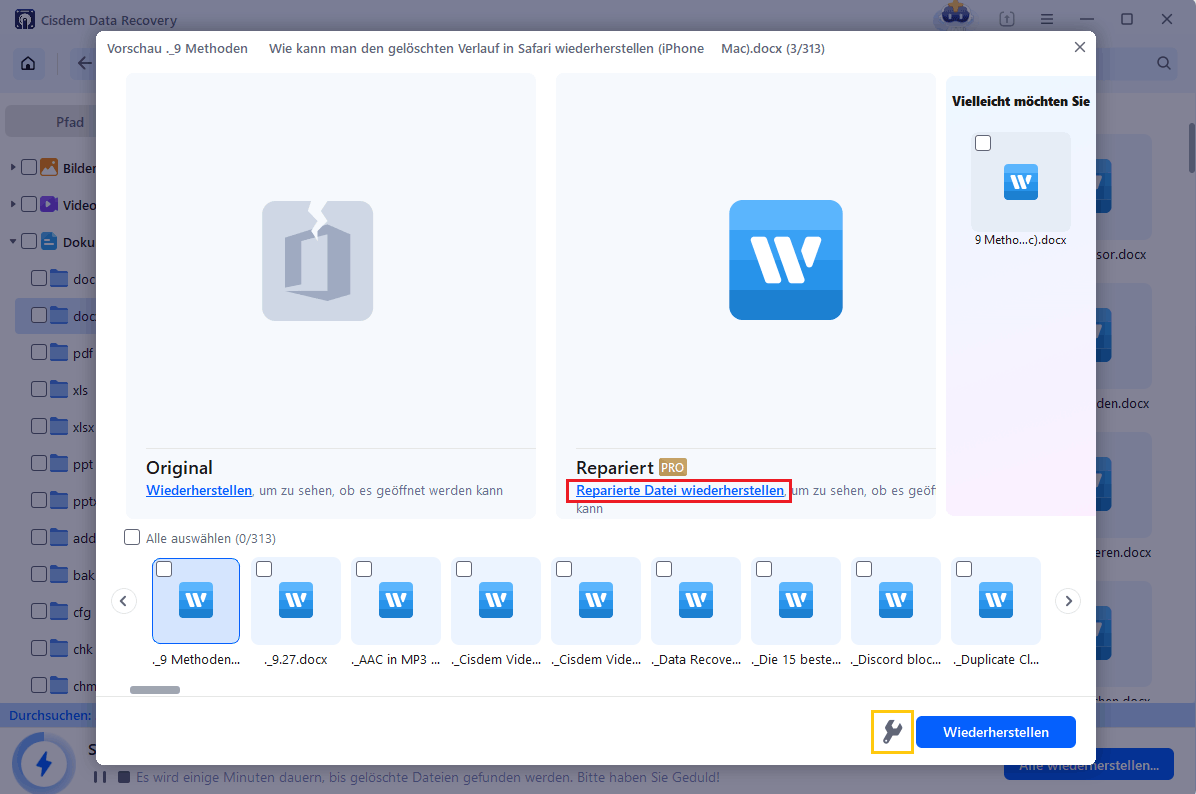Select the ._Data Recove... file icon
1196x794 pixels.
click(696, 600)
